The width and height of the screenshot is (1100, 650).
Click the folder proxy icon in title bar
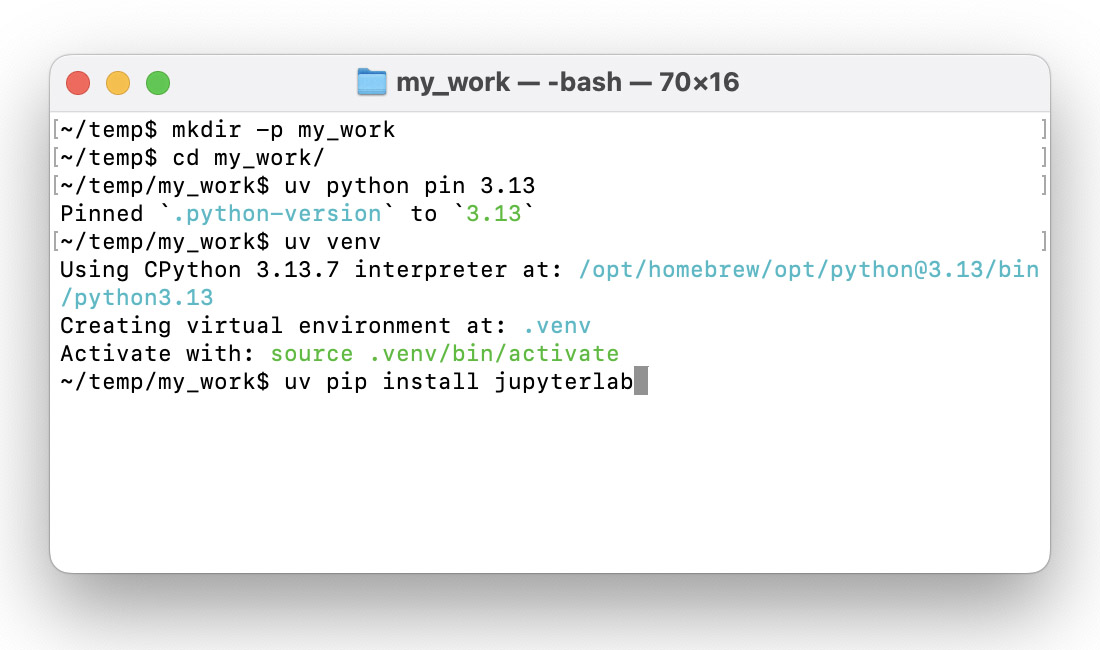(x=371, y=82)
